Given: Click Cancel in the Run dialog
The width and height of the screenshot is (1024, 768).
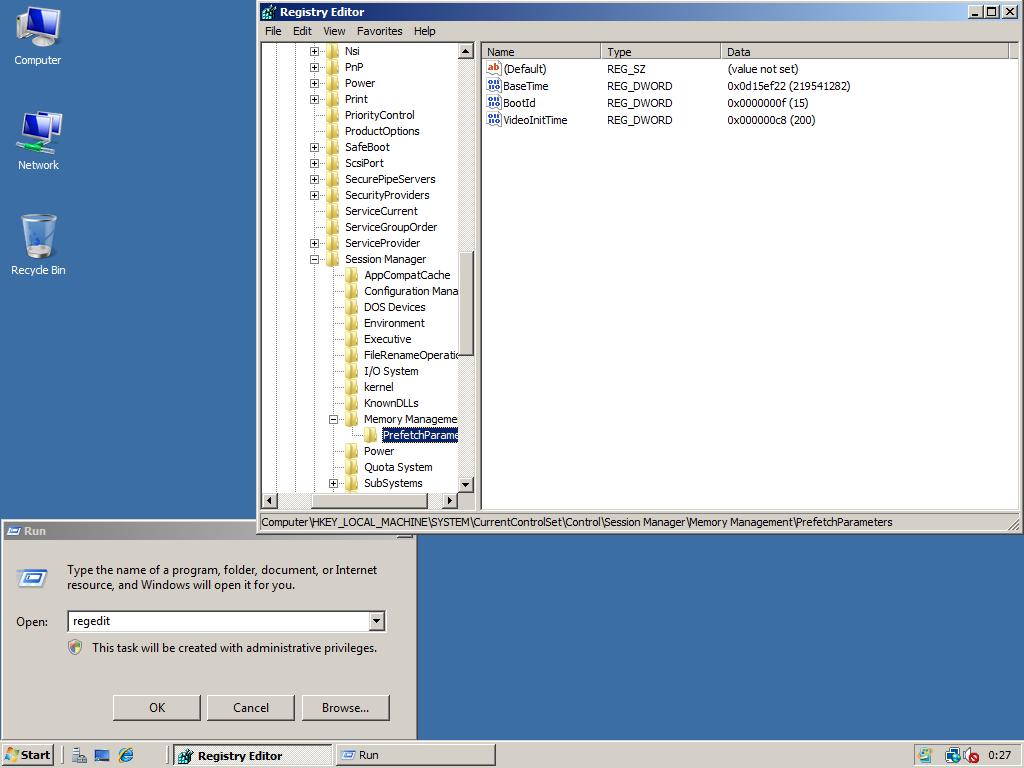Looking at the screenshot, I should [x=251, y=708].
